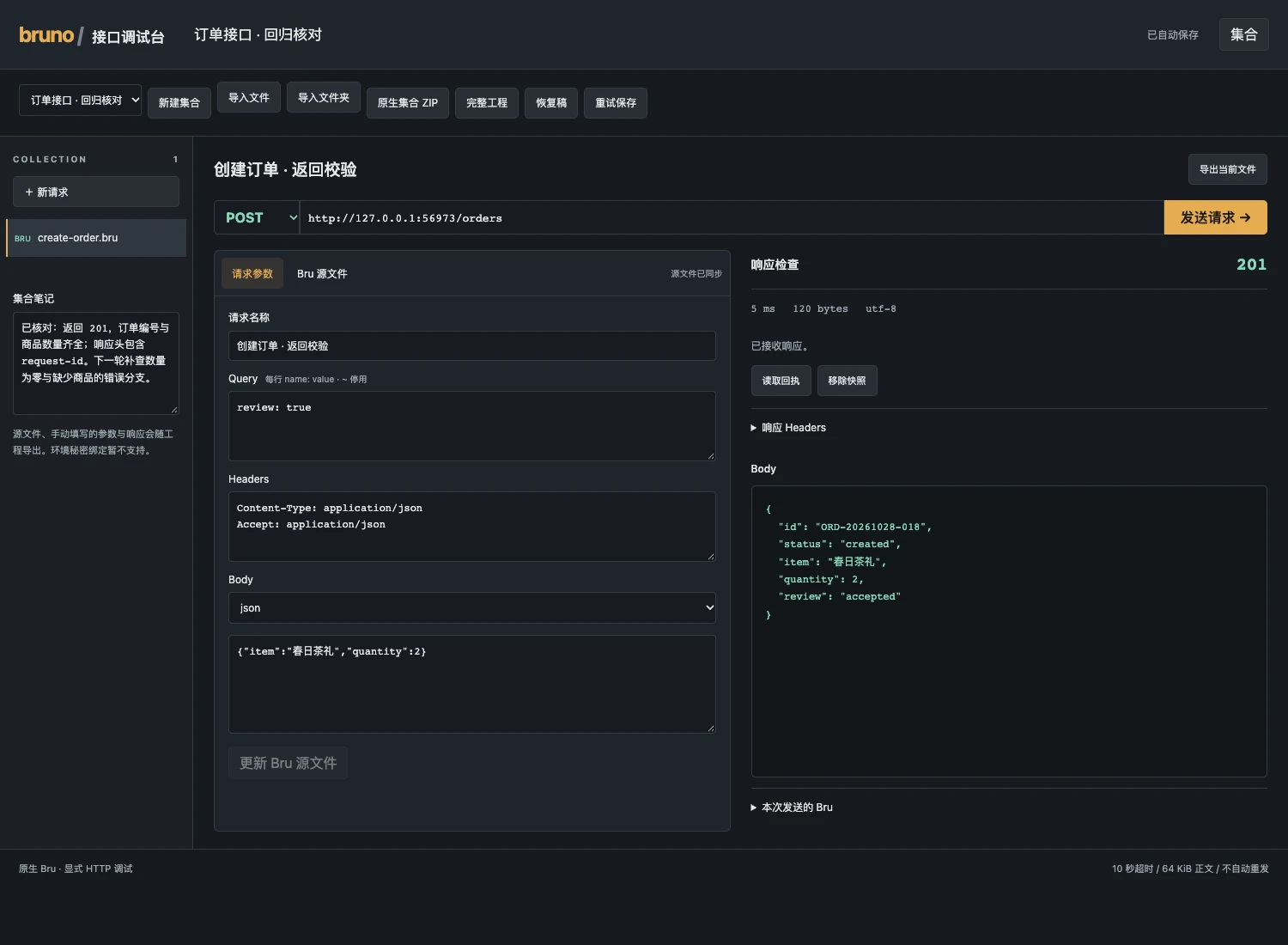Switch to the Bru 源文件 tab
This screenshot has width=1288, height=945.
[x=322, y=273]
